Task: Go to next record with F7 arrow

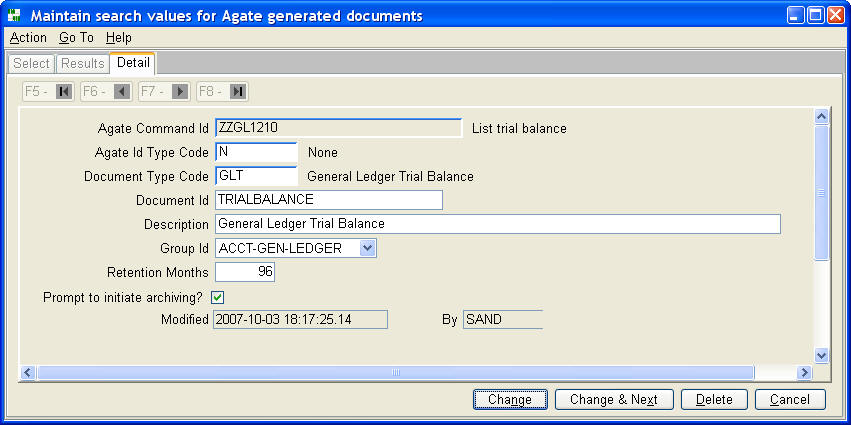Action: (180, 92)
